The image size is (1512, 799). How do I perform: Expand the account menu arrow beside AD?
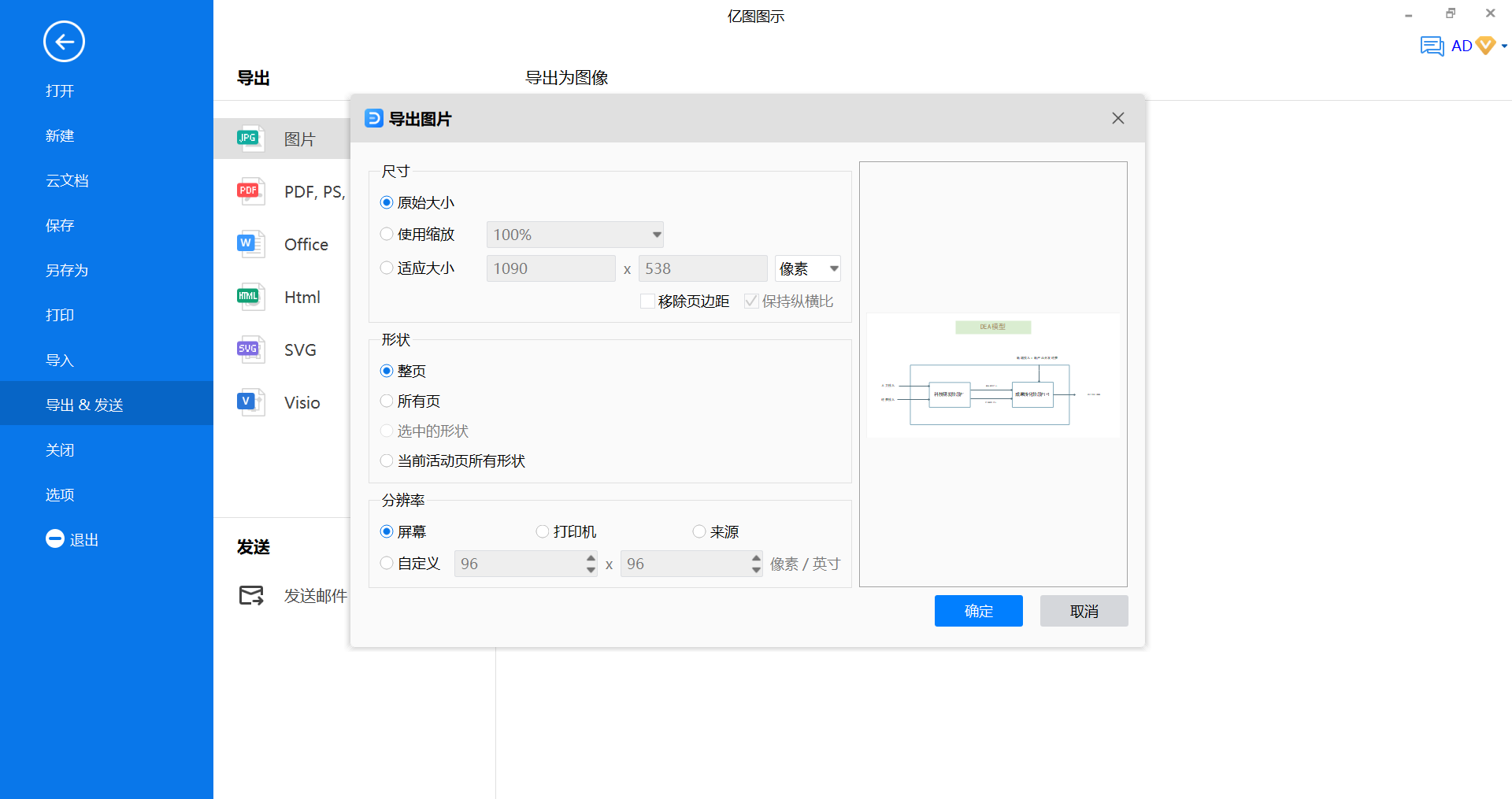(x=1504, y=46)
